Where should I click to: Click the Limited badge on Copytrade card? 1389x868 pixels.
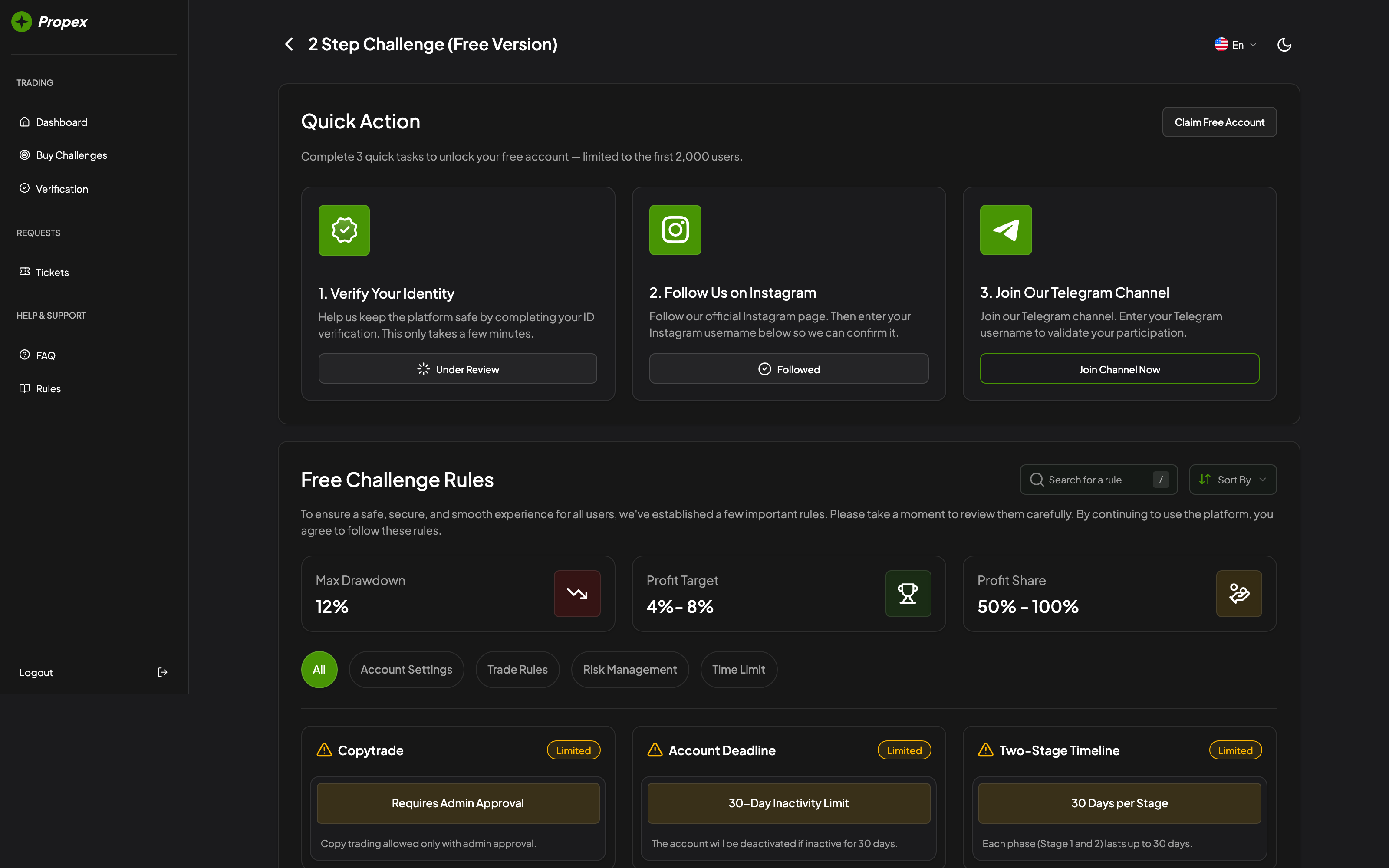point(573,750)
